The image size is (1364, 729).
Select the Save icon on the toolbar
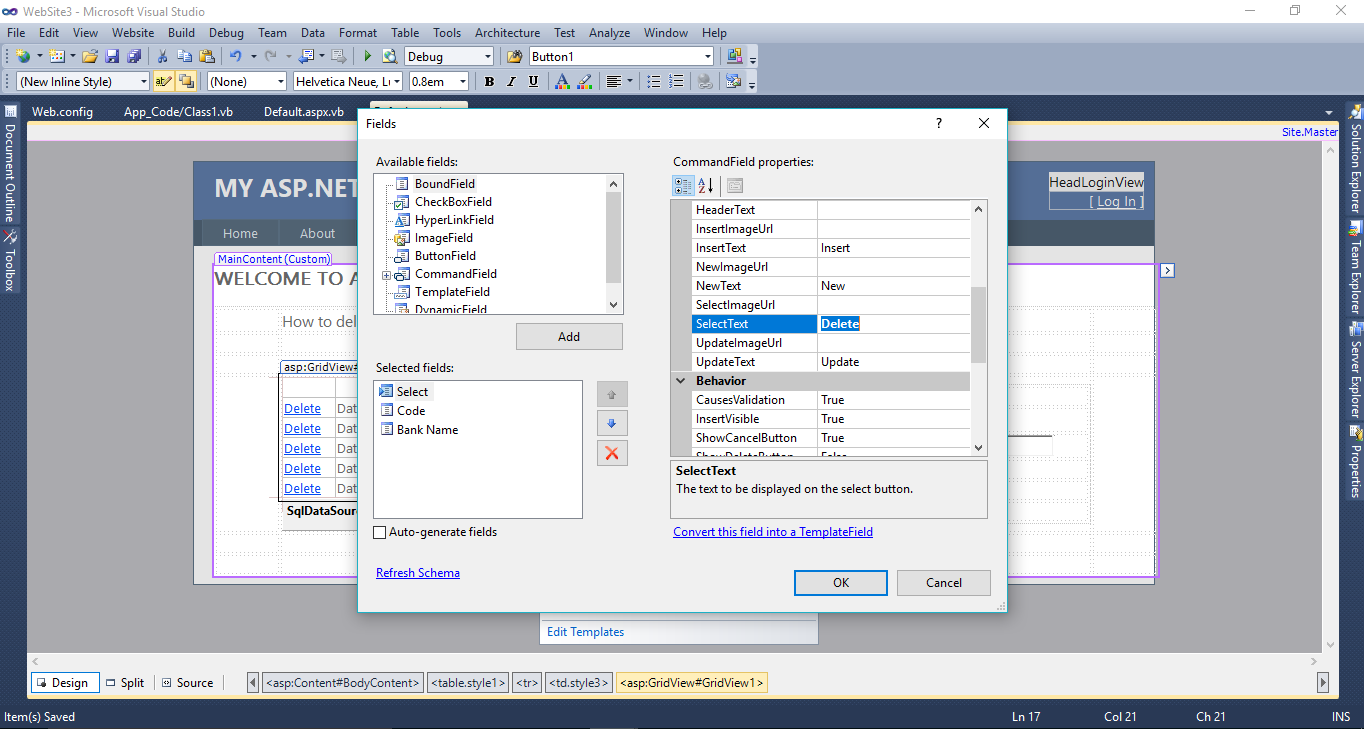pos(111,56)
